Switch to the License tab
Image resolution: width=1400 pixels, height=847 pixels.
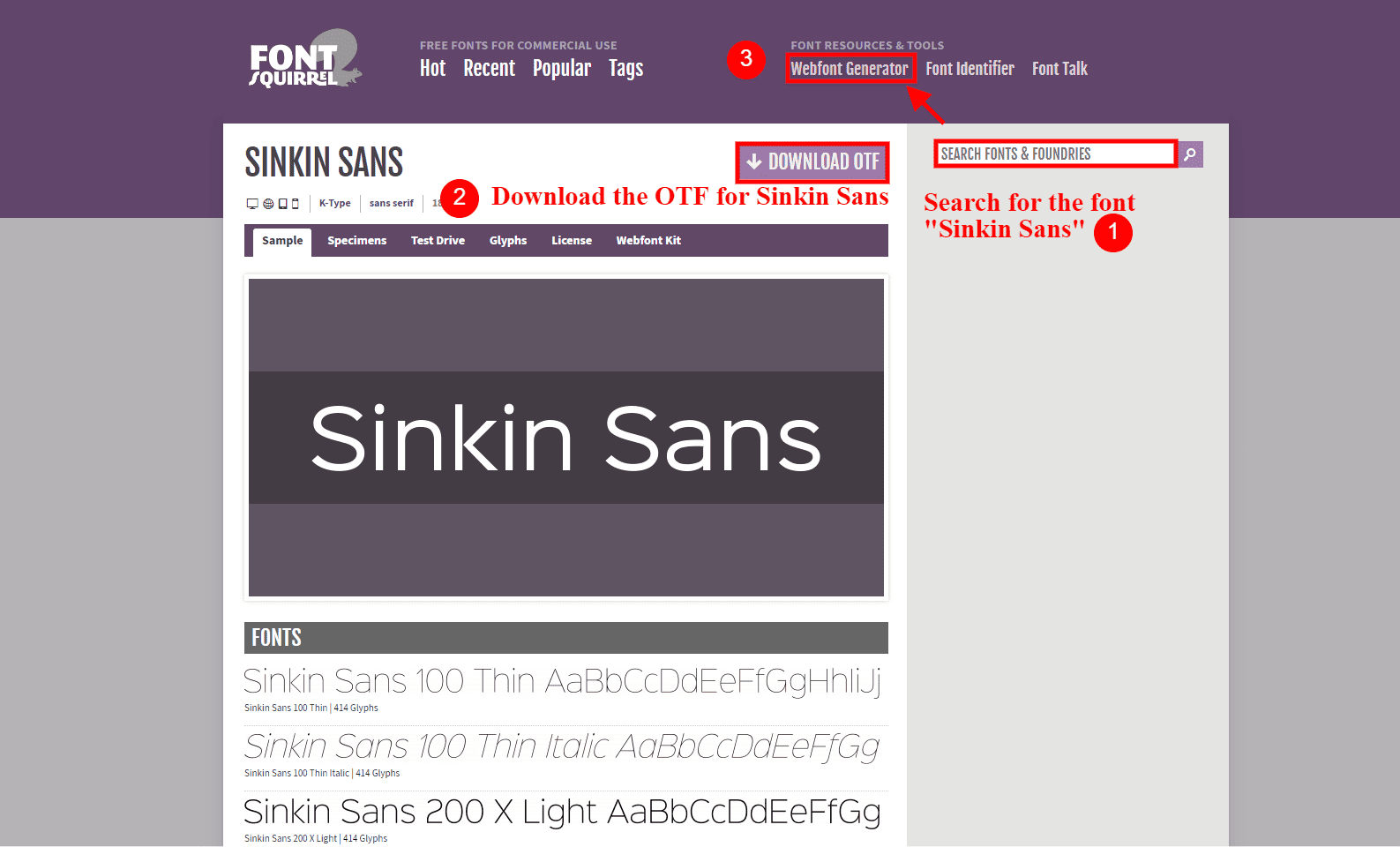[572, 241]
